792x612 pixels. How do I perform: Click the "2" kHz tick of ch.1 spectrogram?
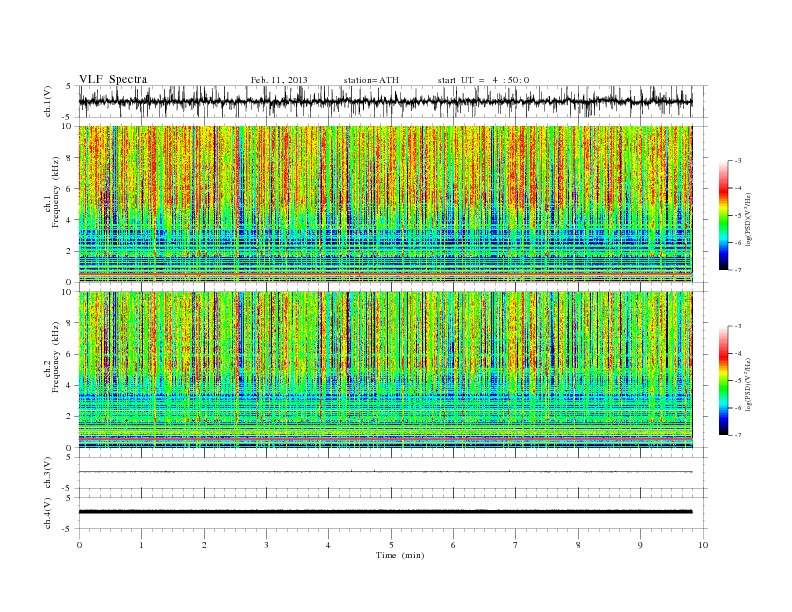(69, 251)
